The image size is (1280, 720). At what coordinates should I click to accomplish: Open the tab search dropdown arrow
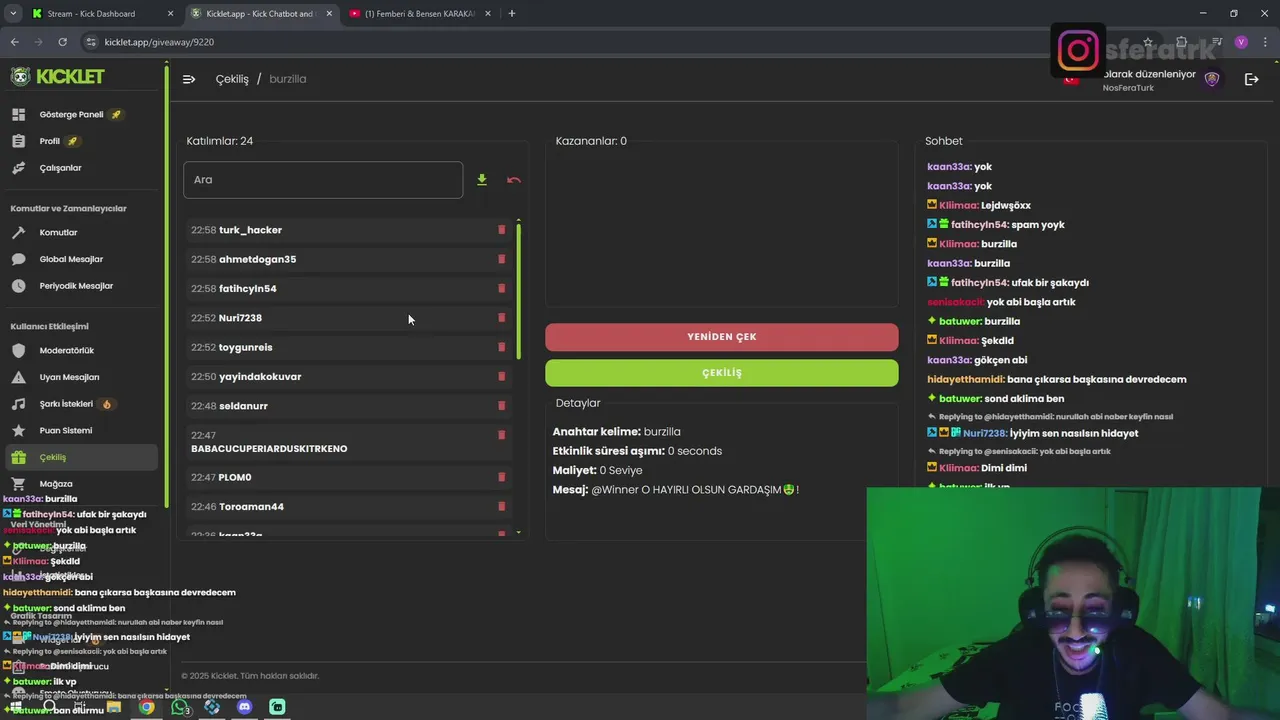13,14
